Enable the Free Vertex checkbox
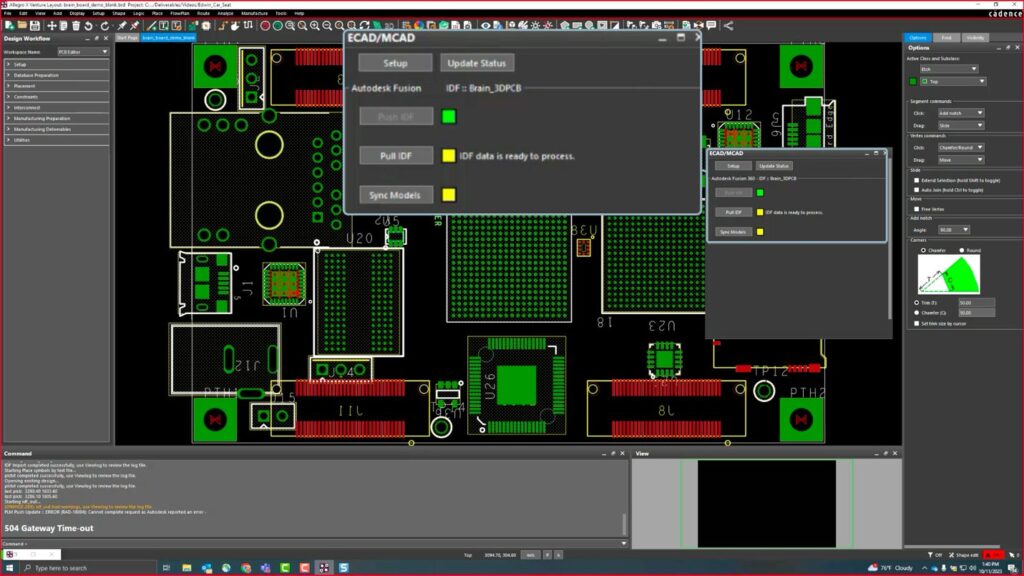Viewport: 1024px width, 576px height. click(917, 209)
